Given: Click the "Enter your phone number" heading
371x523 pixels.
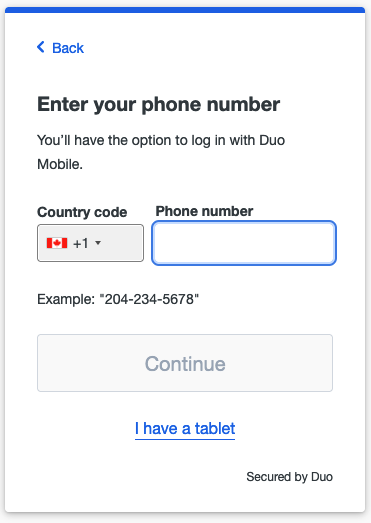Looking at the screenshot, I should tap(158, 104).
